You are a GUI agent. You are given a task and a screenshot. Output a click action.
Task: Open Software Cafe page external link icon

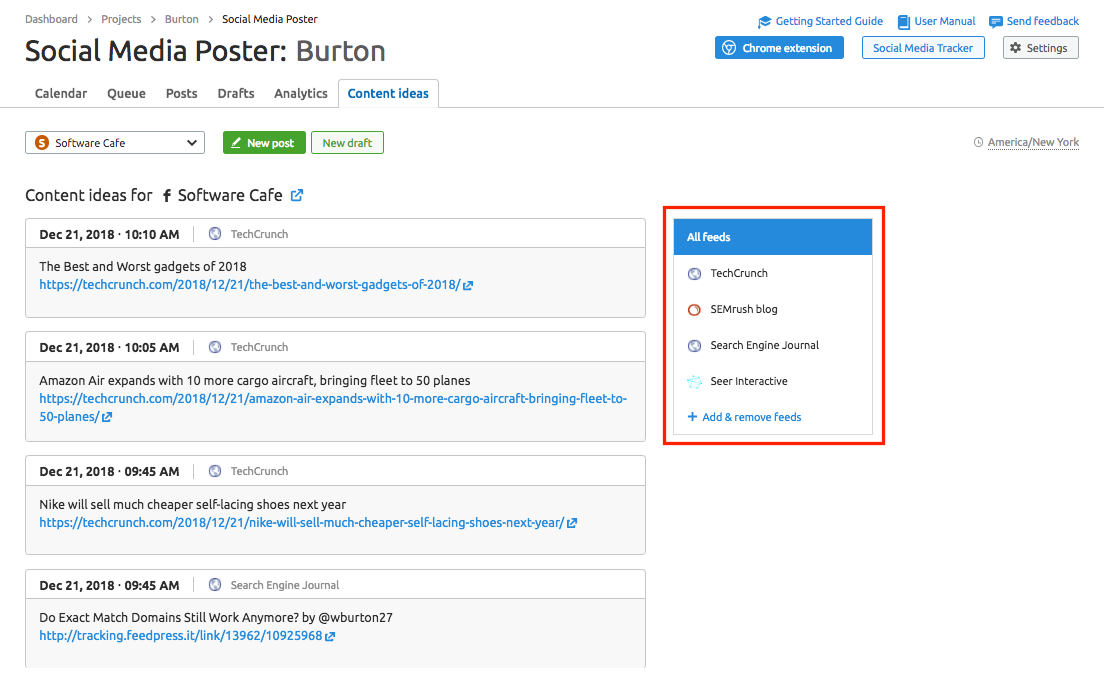(x=297, y=195)
